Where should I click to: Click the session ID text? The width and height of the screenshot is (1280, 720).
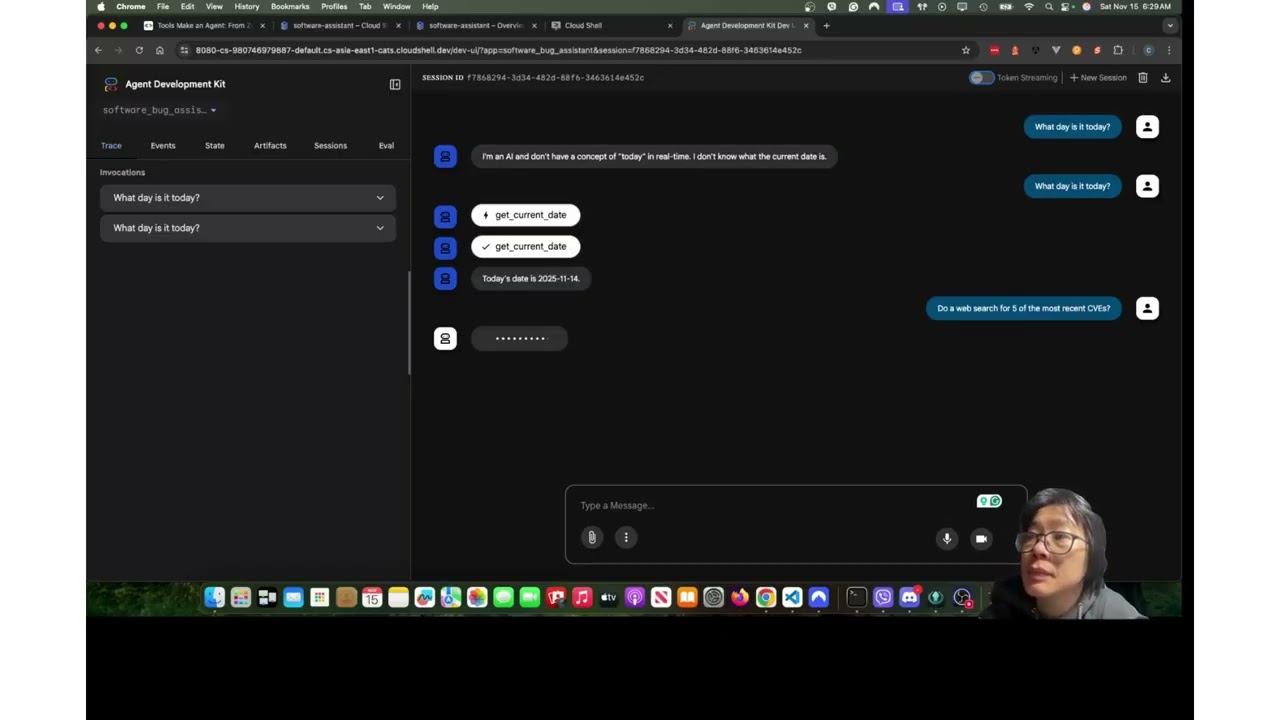tap(555, 77)
